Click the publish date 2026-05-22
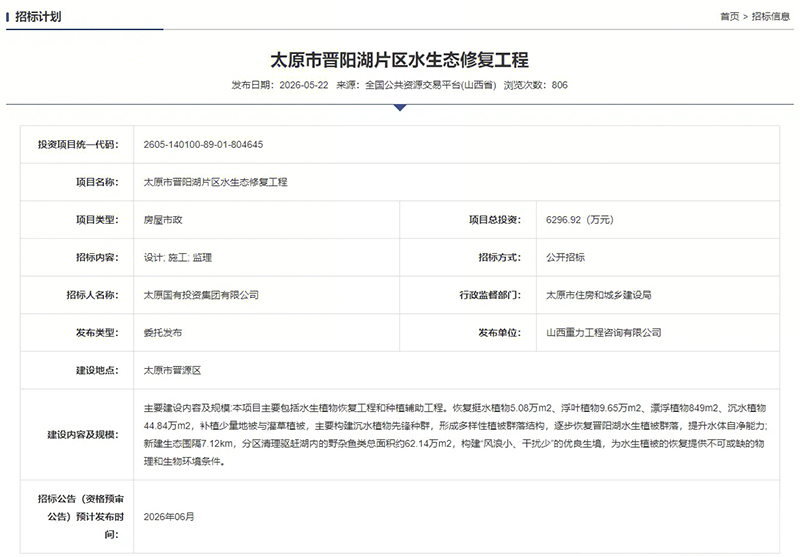The height and width of the screenshot is (557, 800). coord(304,85)
